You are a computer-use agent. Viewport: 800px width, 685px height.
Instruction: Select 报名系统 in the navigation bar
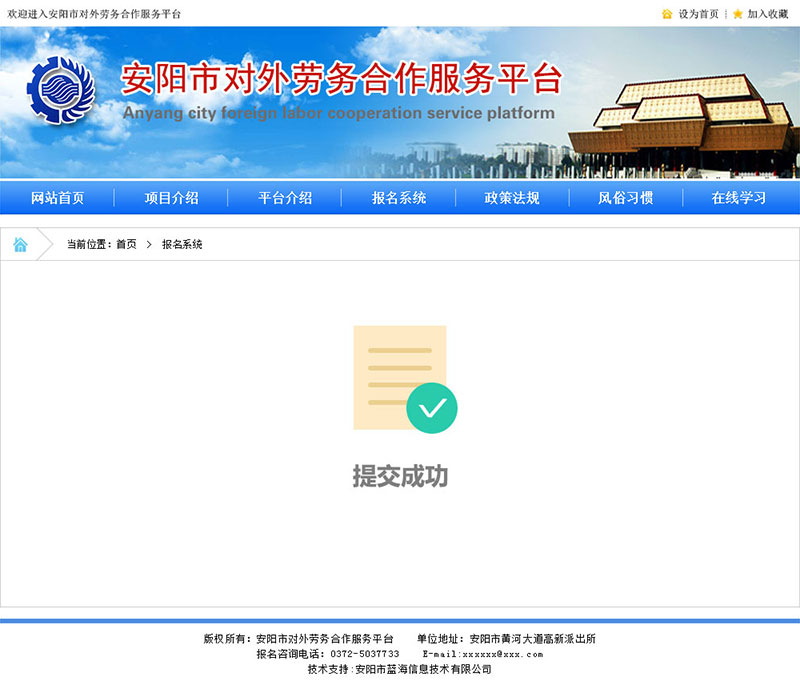[x=399, y=198]
